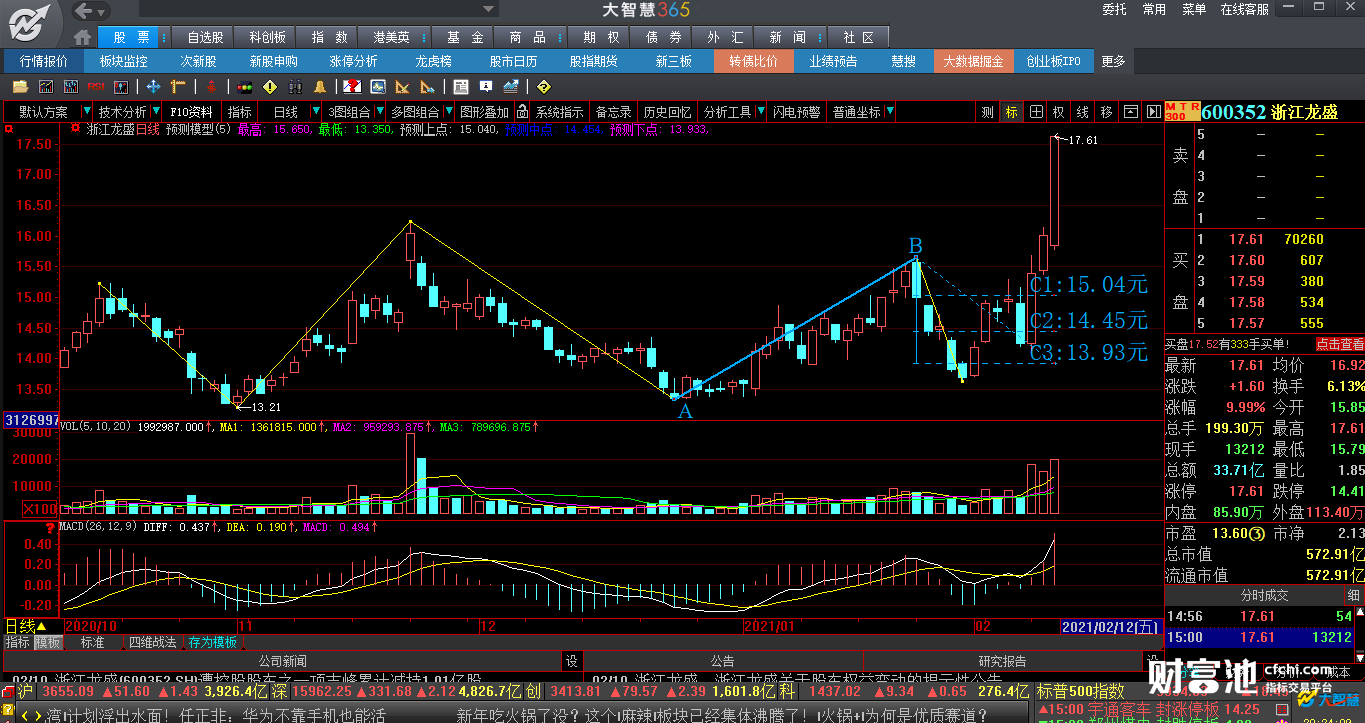Viewport: 1365px width, 723px height.
Task: Select the 四维战法 template tab
Action: click(x=152, y=642)
